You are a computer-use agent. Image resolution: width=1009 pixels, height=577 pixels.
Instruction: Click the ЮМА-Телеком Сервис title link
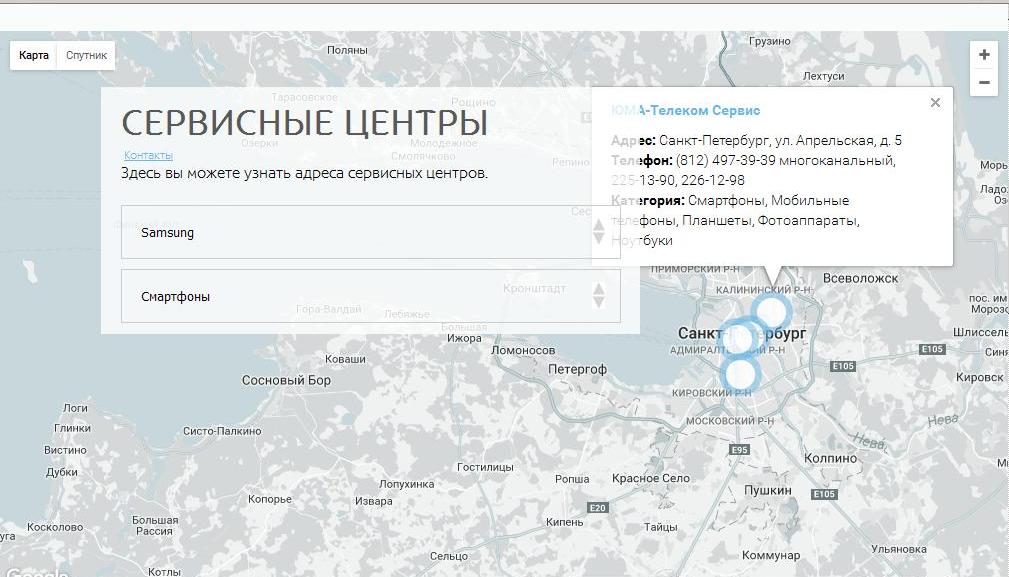[x=686, y=111]
